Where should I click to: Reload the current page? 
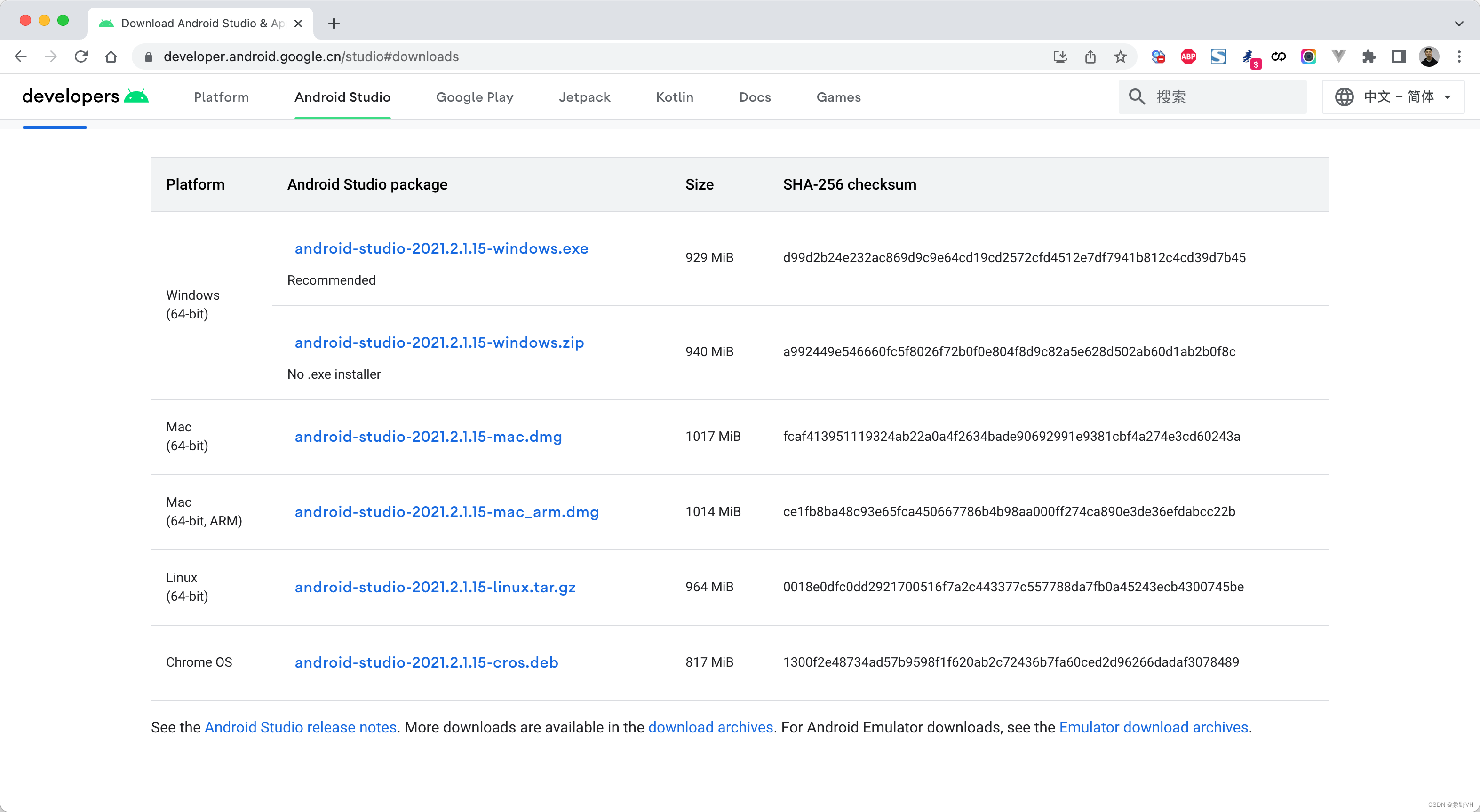81,56
